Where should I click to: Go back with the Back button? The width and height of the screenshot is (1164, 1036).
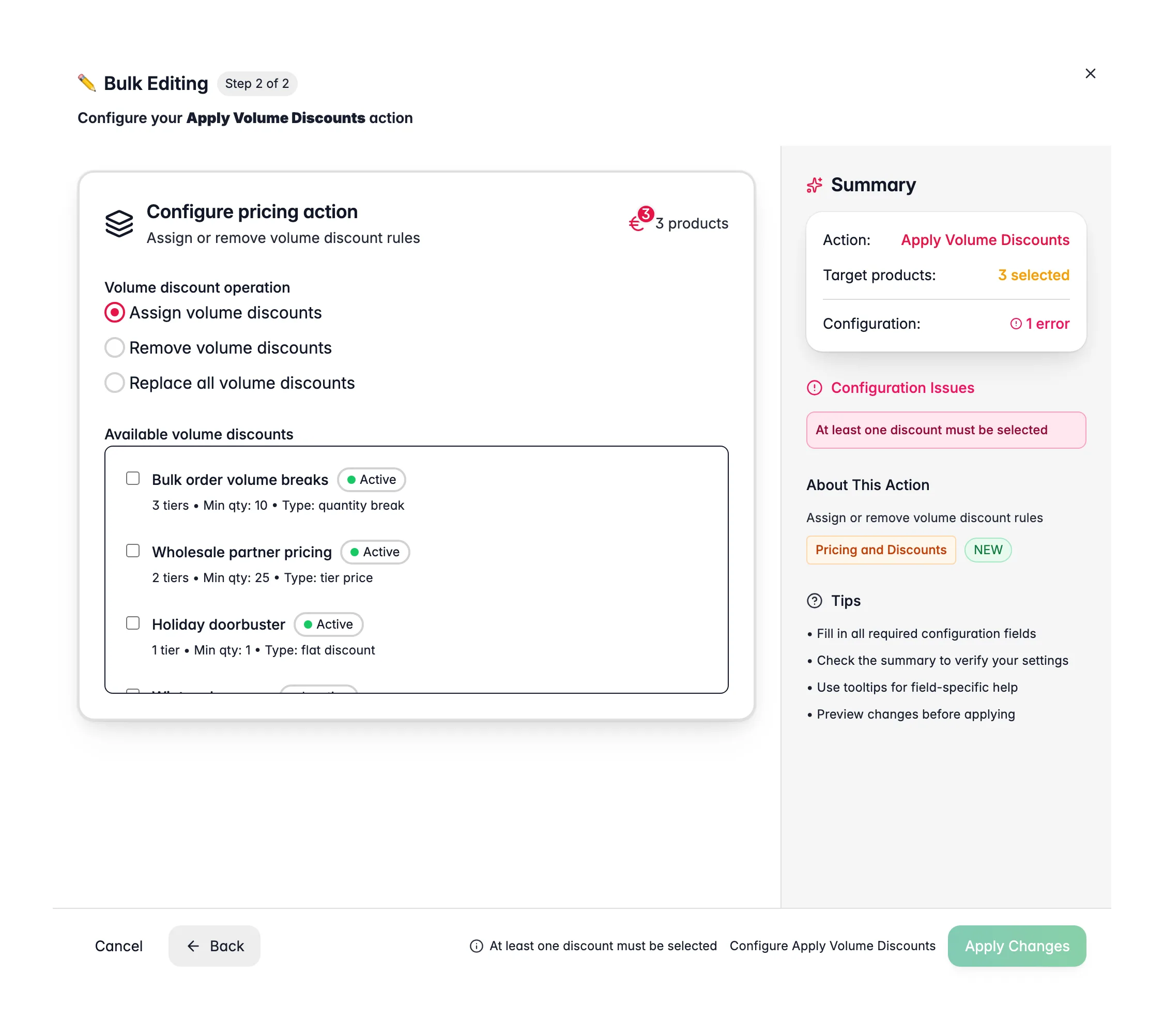(214, 946)
